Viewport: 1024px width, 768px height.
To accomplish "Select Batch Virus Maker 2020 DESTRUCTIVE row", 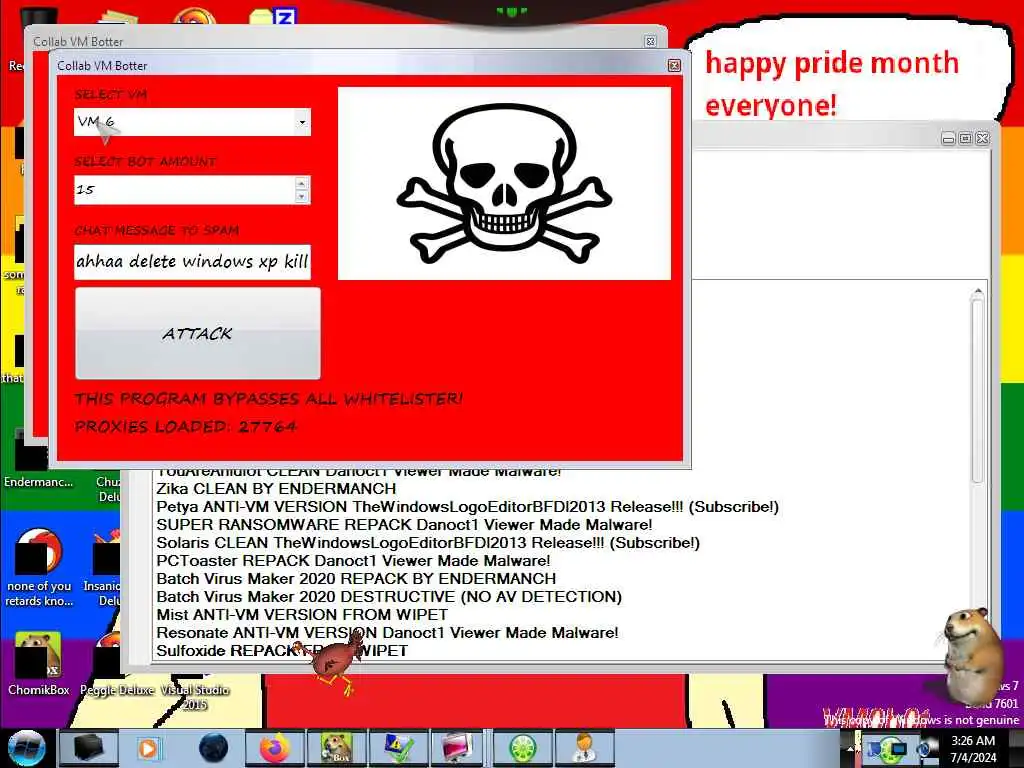I will pyautogui.click(x=389, y=596).
